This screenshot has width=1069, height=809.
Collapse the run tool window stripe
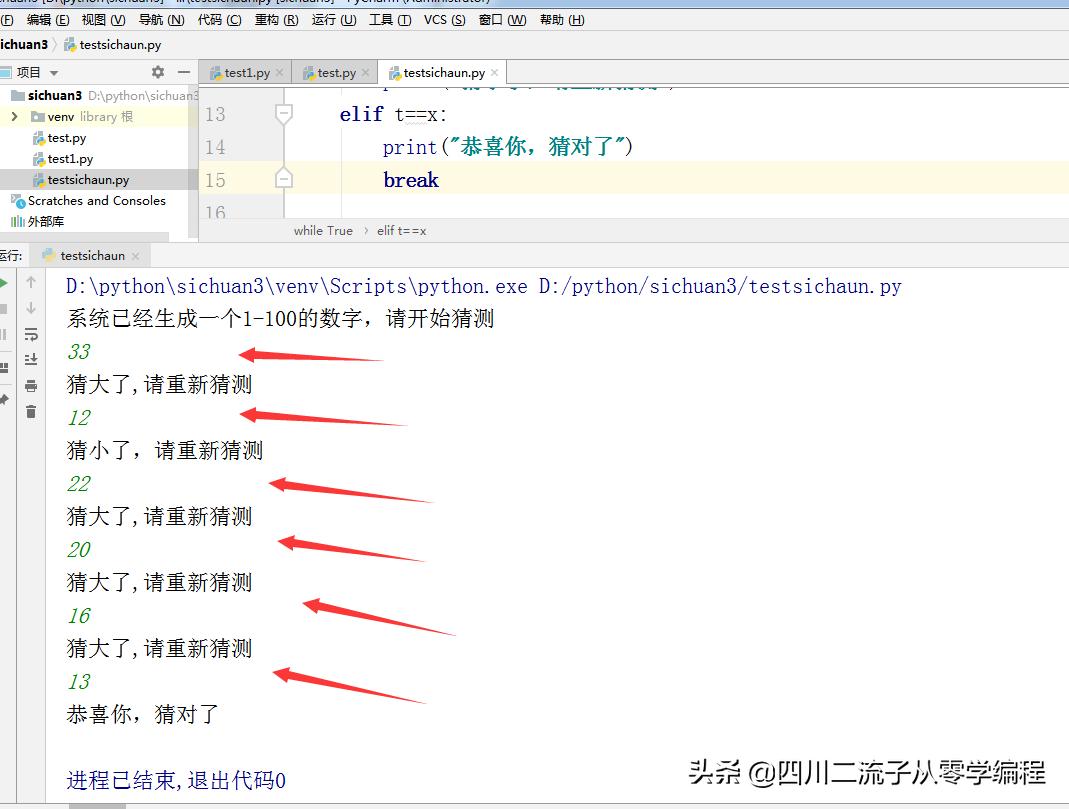coord(12,255)
